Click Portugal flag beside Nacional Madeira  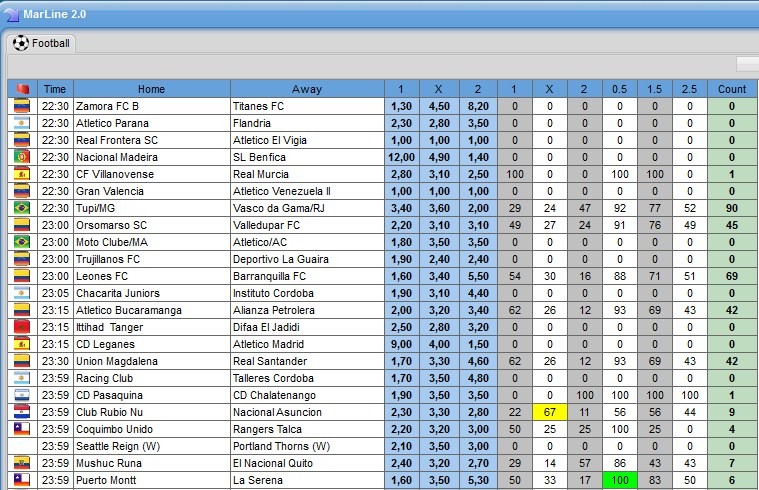click(x=22, y=157)
